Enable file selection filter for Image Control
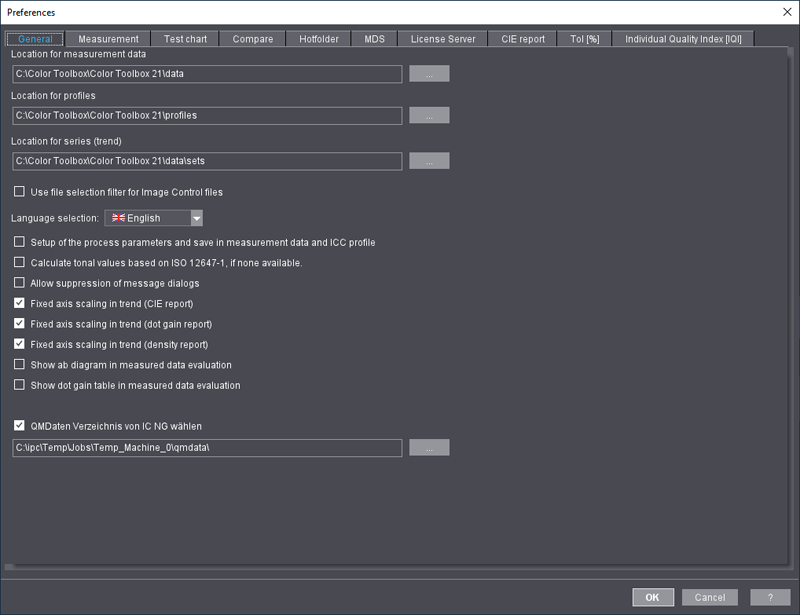This screenshot has height=615, width=800. tap(19, 192)
